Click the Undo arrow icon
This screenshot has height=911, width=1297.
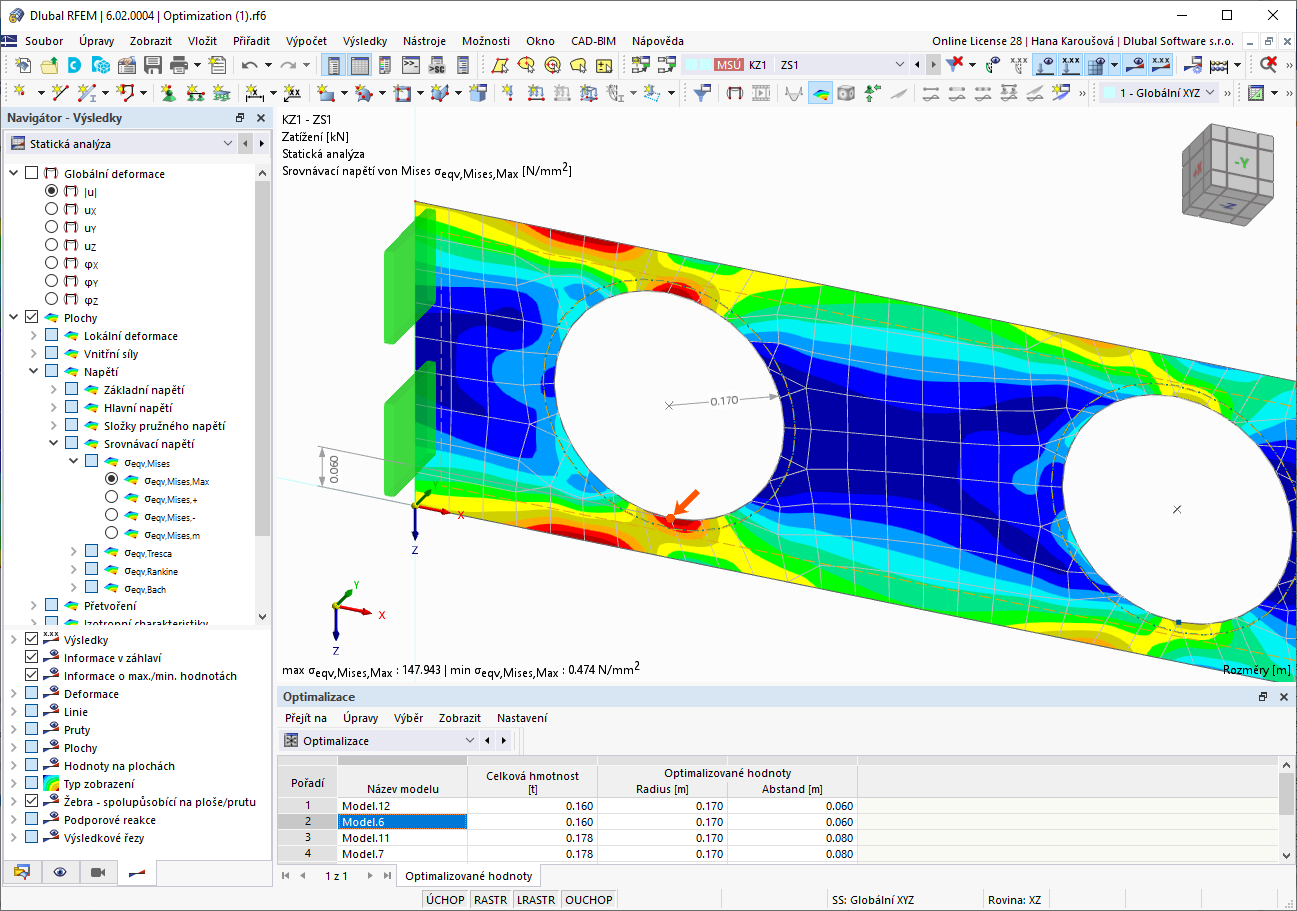[x=249, y=65]
